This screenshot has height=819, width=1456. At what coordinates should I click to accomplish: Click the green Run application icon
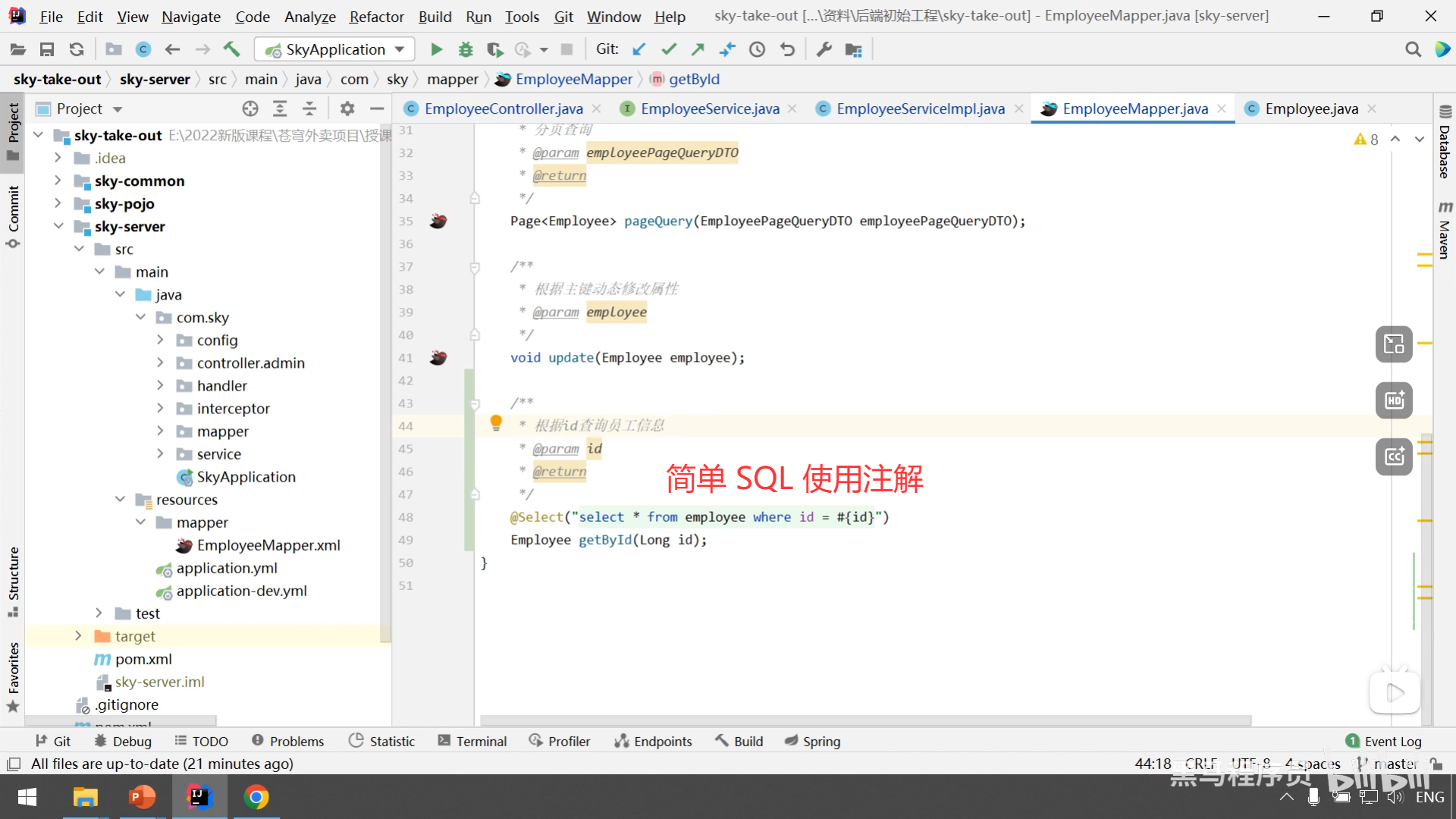436,50
